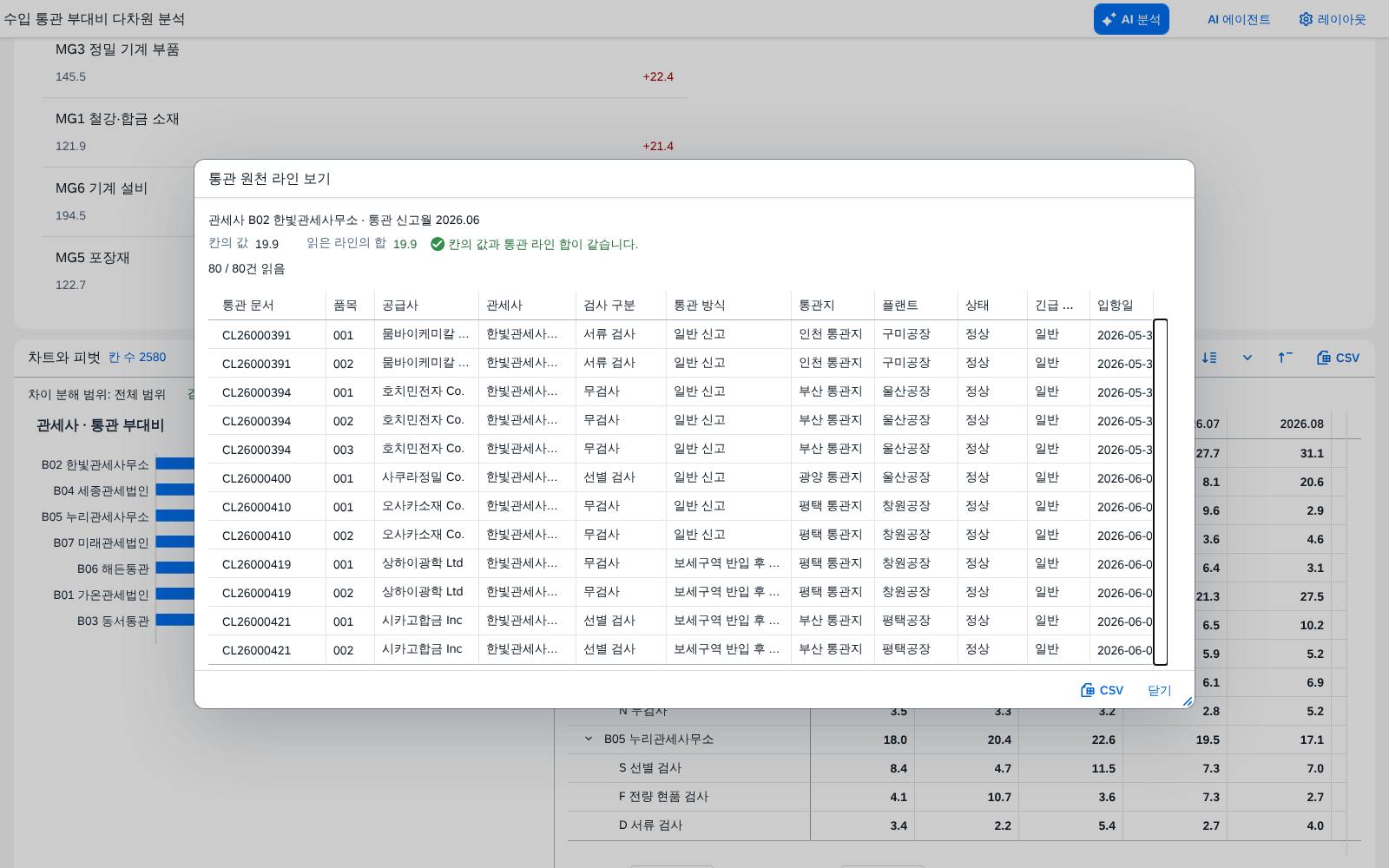
Task: Open the 레이아웃 gear settings
Action: [1333, 19]
